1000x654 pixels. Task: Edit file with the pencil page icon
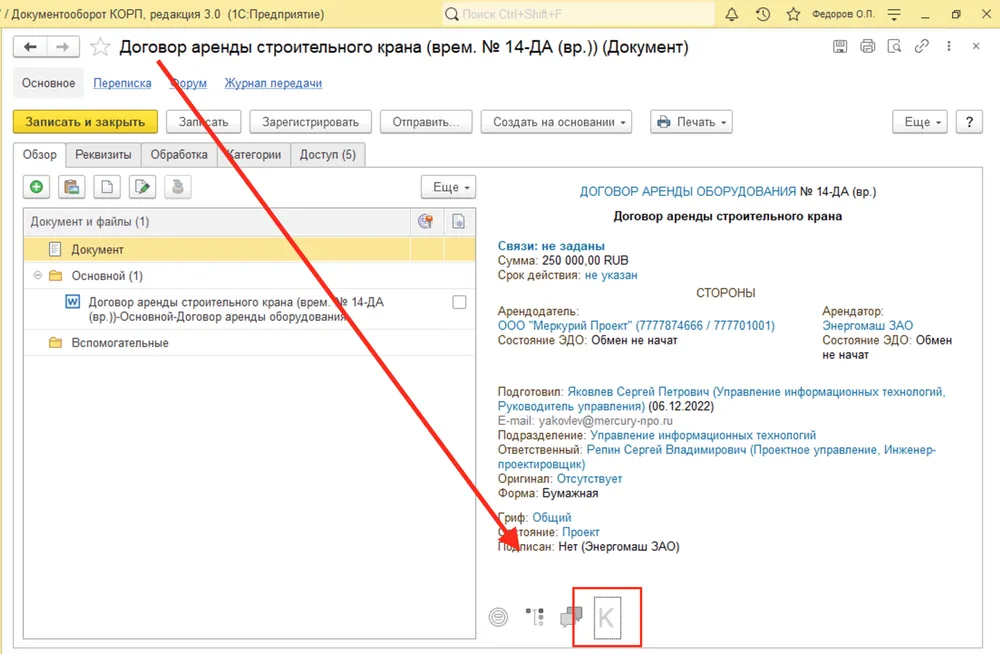[x=142, y=187]
